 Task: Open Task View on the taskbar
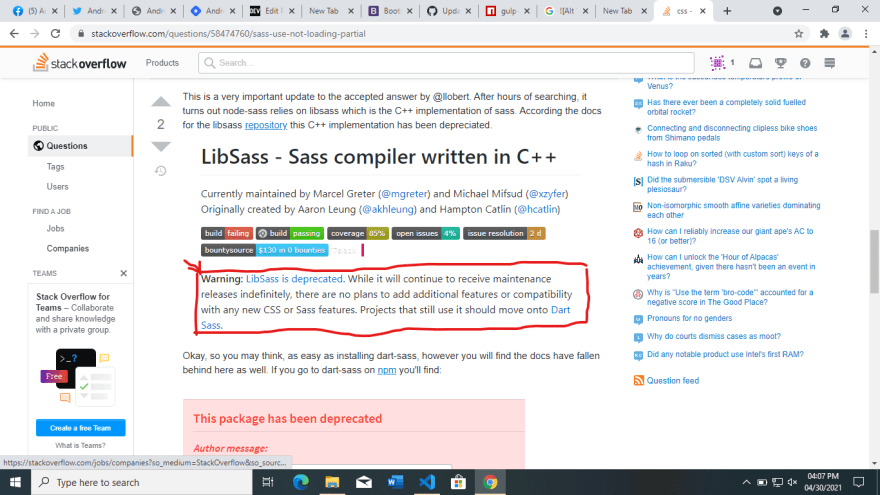(x=268, y=482)
